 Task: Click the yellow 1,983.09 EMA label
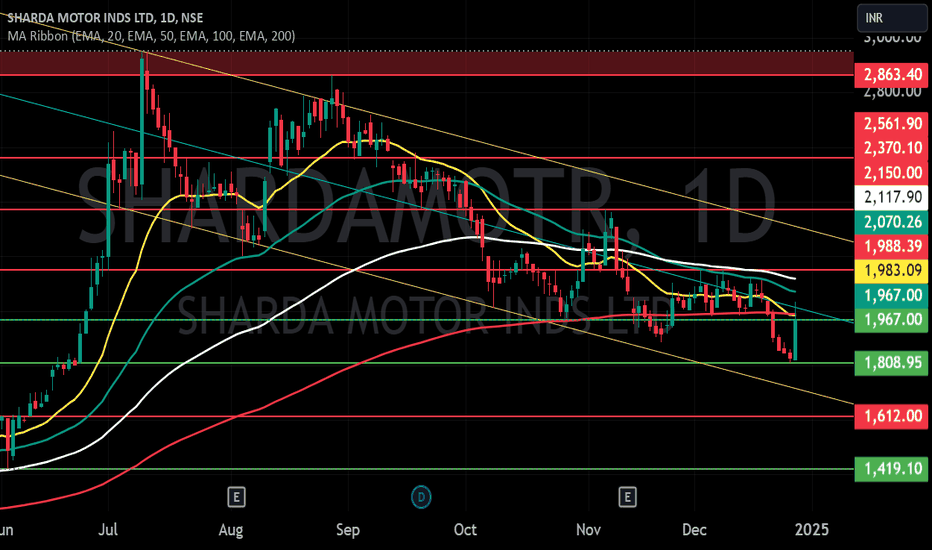(892, 271)
